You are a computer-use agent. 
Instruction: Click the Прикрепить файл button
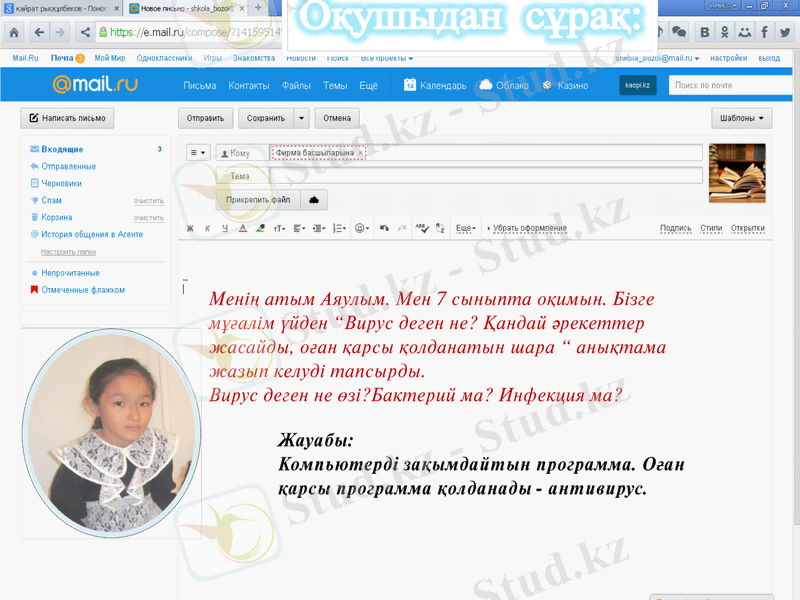(x=258, y=200)
